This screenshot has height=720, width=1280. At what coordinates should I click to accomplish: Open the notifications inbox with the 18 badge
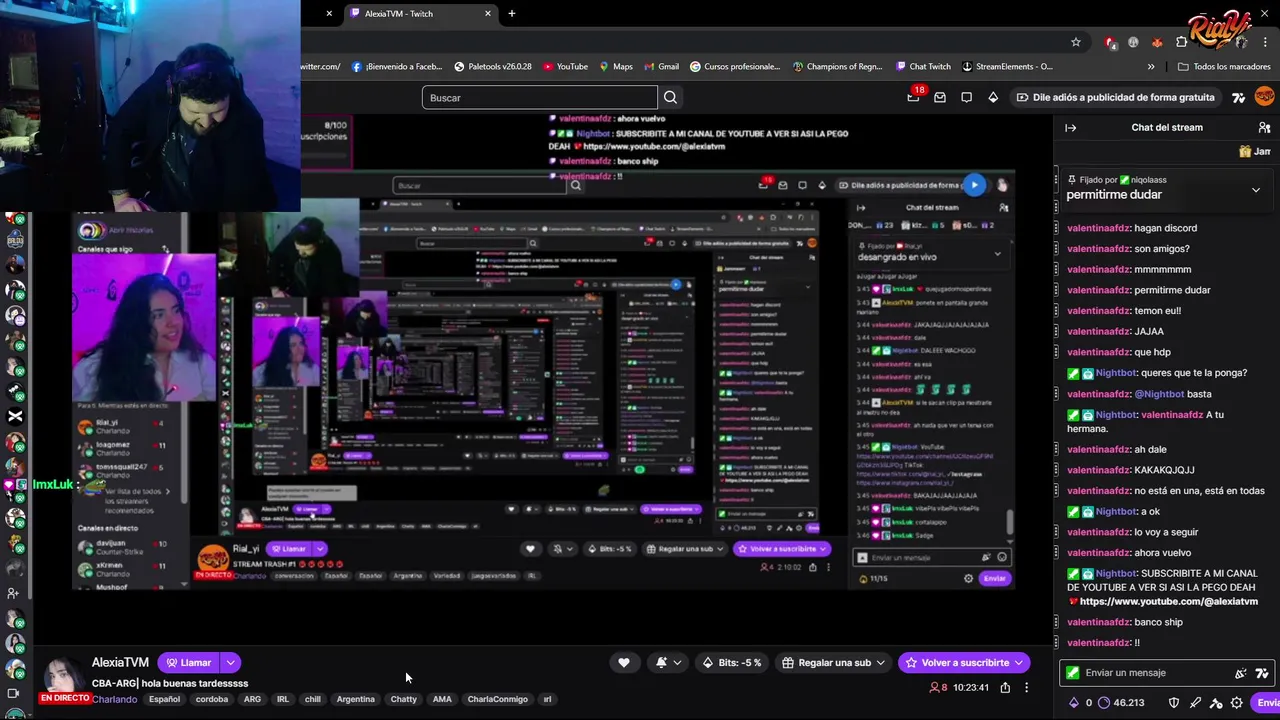coord(913,97)
